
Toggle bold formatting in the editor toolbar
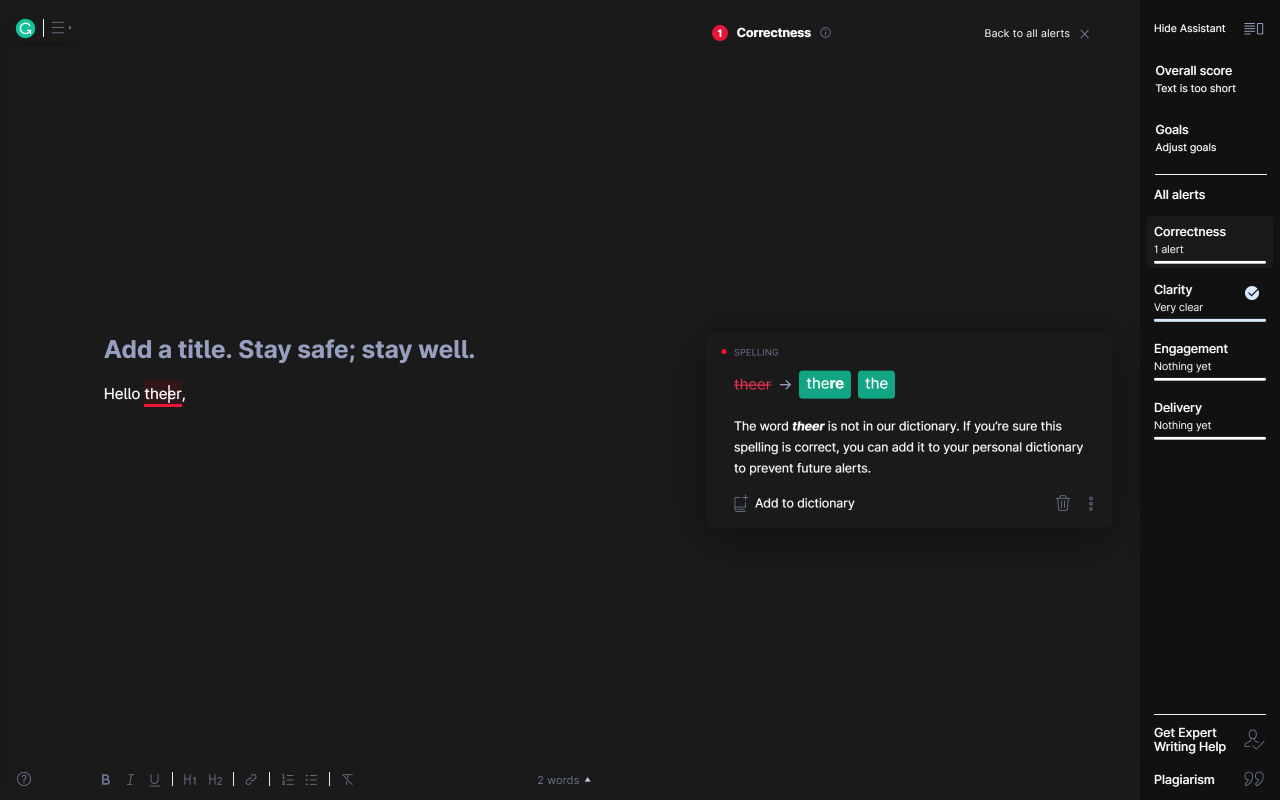point(105,779)
